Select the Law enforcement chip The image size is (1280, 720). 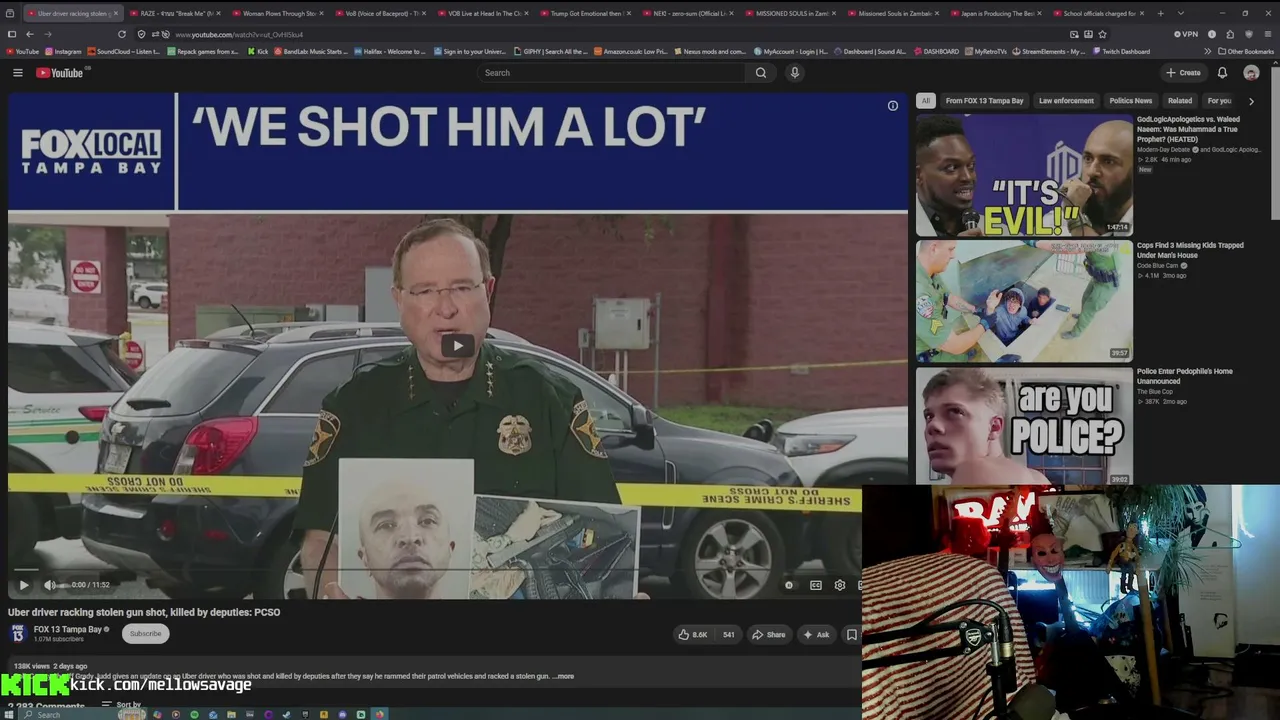[1066, 101]
